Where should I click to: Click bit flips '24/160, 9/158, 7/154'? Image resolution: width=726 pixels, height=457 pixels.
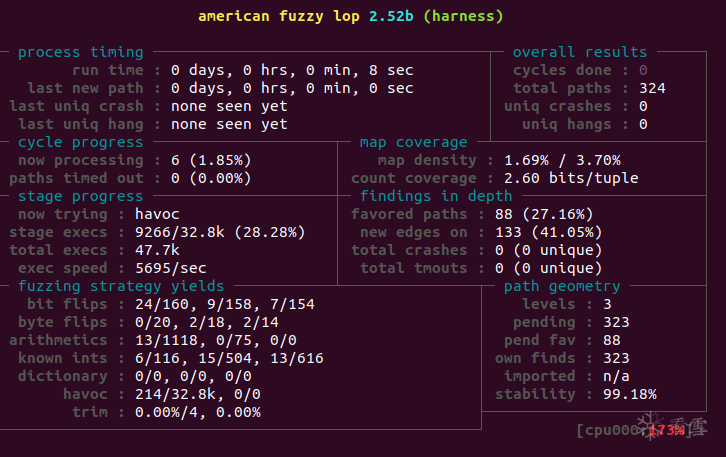tap(225, 305)
